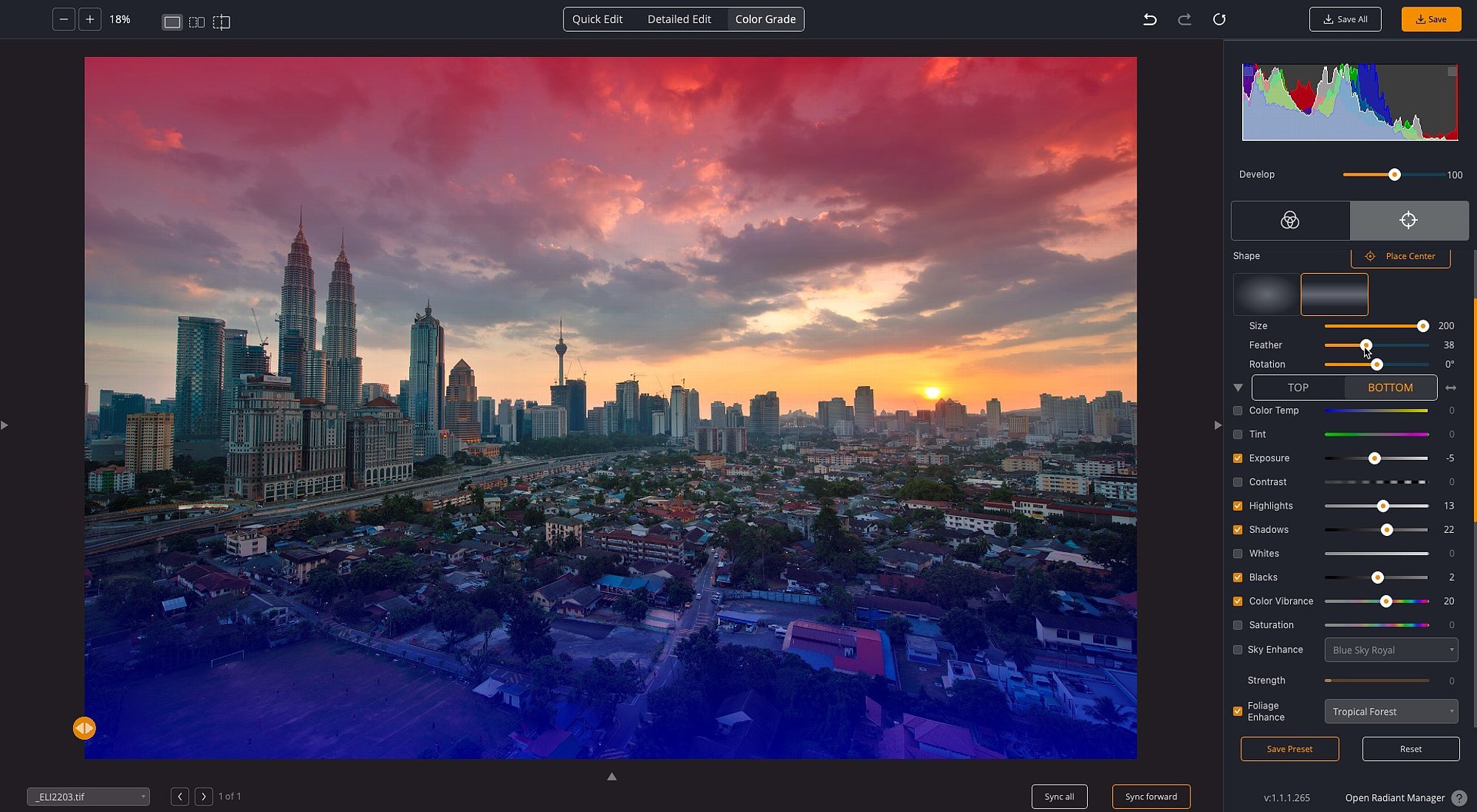
Task: Enable the Sky Enhance checkbox
Action: pos(1238,650)
